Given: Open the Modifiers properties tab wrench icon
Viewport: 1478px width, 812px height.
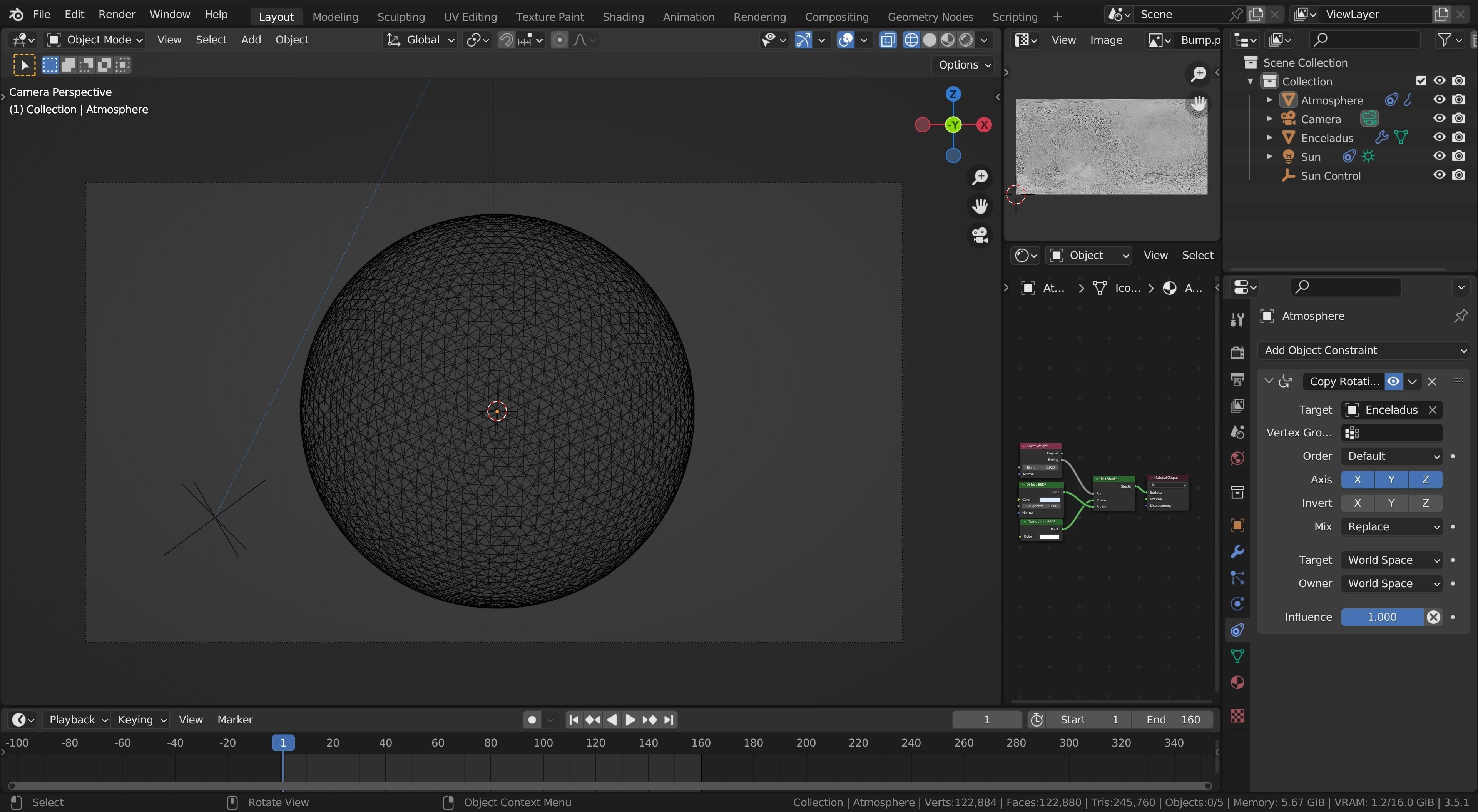Looking at the screenshot, I should [1237, 551].
